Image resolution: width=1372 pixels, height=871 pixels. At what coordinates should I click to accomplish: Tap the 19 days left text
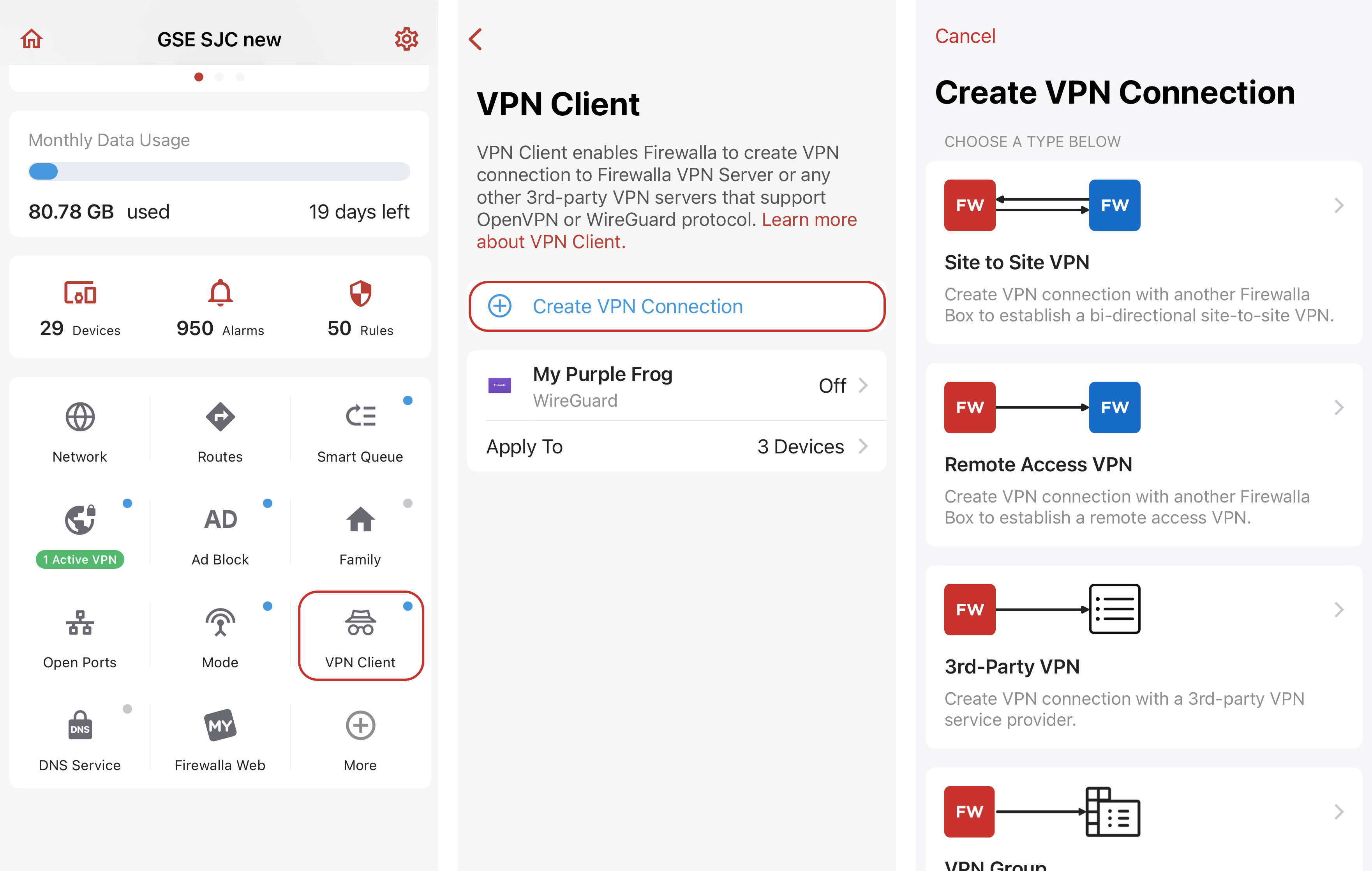(359, 212)
